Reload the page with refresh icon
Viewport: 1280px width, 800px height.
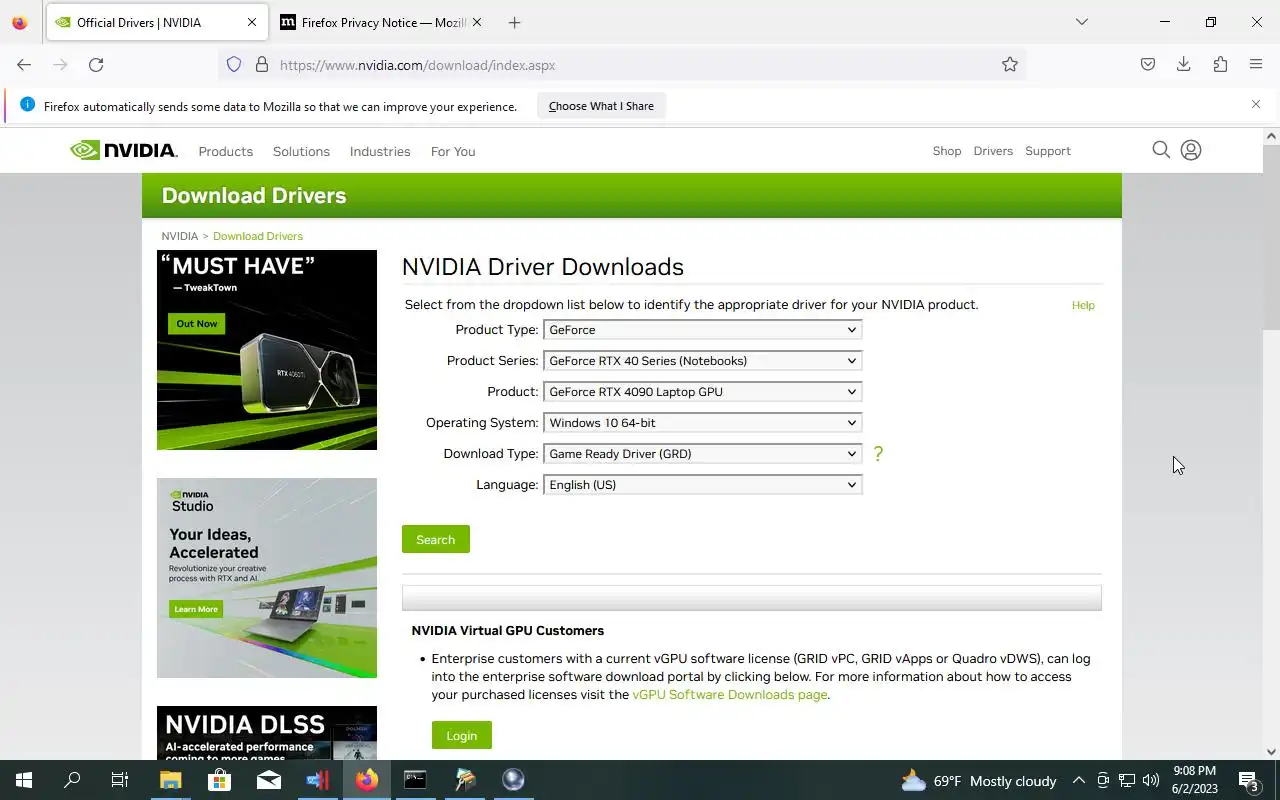(96, 65)
